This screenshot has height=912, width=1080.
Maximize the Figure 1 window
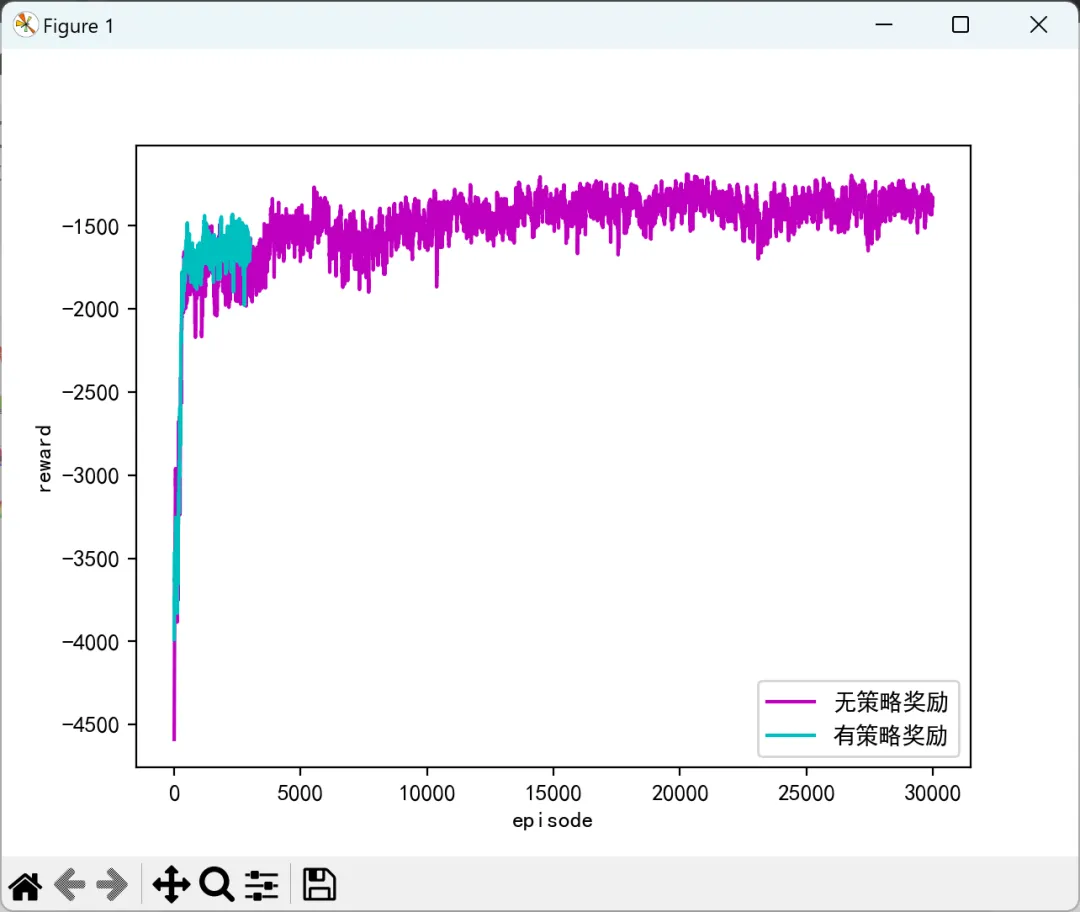pos(960,25)
